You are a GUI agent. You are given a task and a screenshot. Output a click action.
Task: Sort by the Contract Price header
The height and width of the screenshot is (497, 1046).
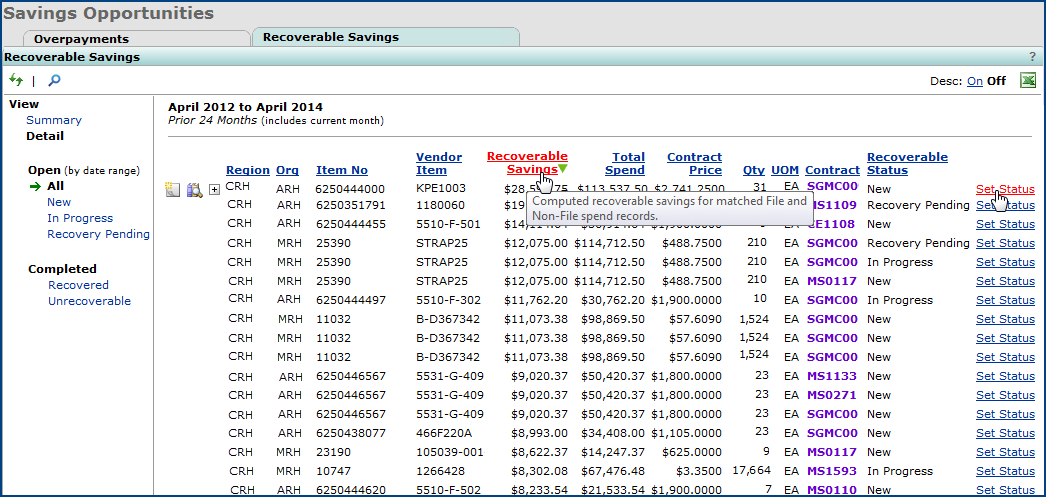pyautogui.click(x=694, y=164)
